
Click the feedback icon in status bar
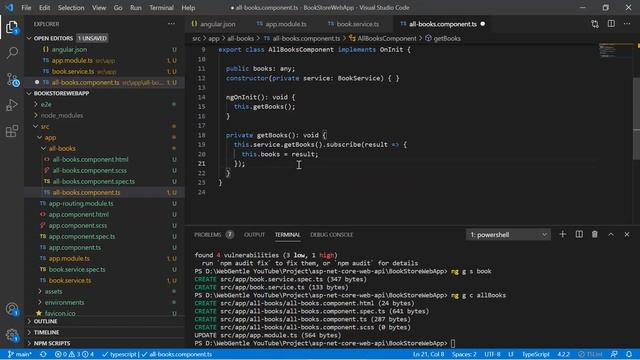coord(614,354)
